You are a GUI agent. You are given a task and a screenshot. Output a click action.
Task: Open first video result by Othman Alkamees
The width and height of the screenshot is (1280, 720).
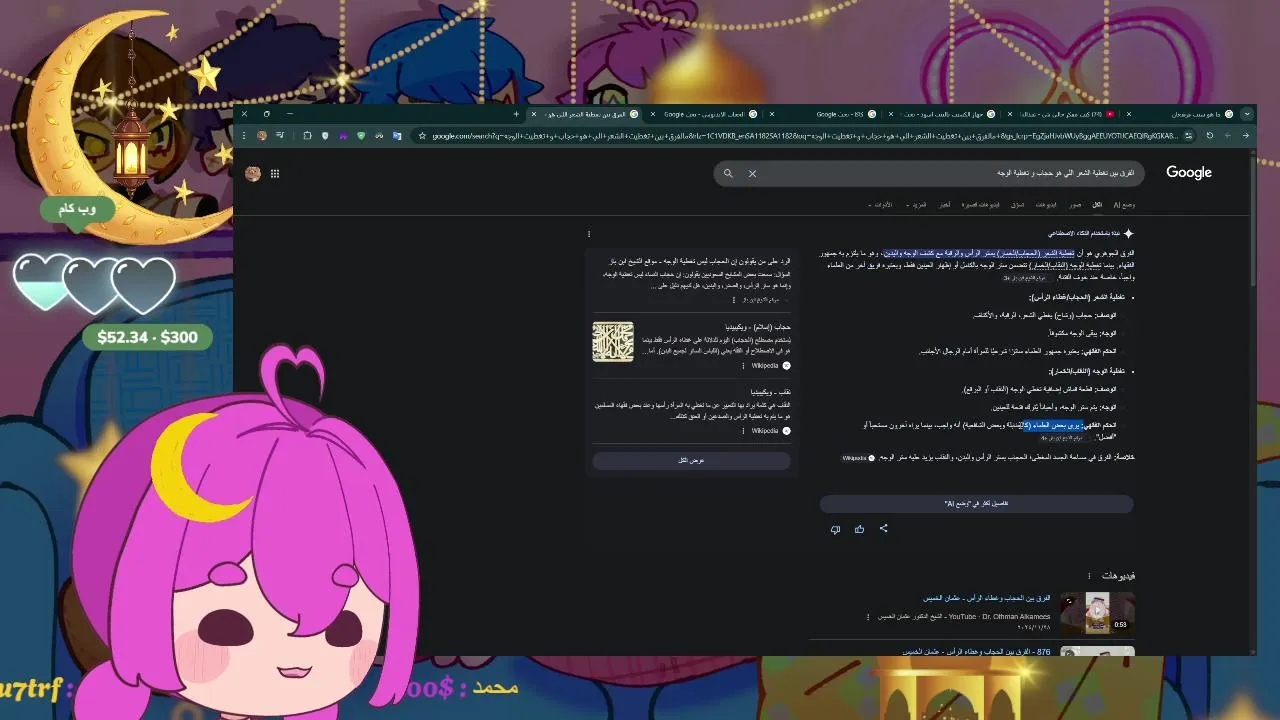click(986, 598)
